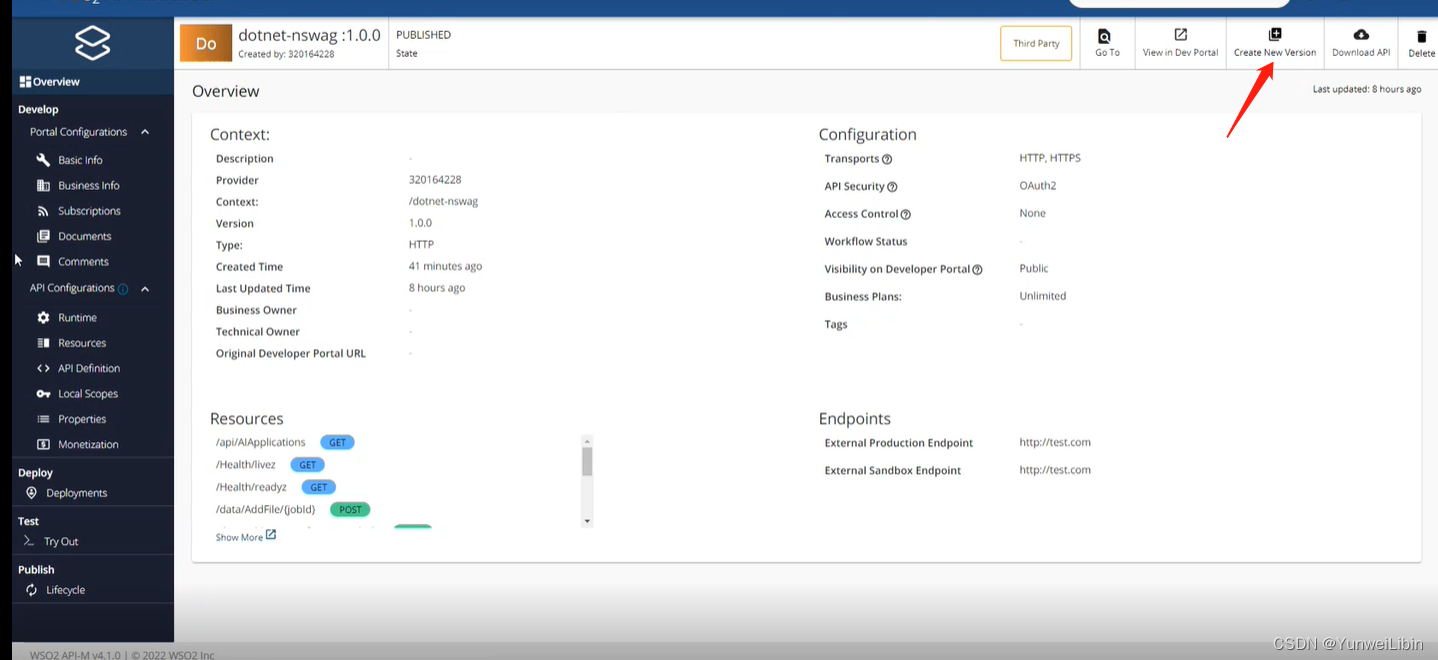Image resolution: width=1438 pixels, height=660 pixels.
Task: Click the GET badge for /Health/livez
Action: 307,465
